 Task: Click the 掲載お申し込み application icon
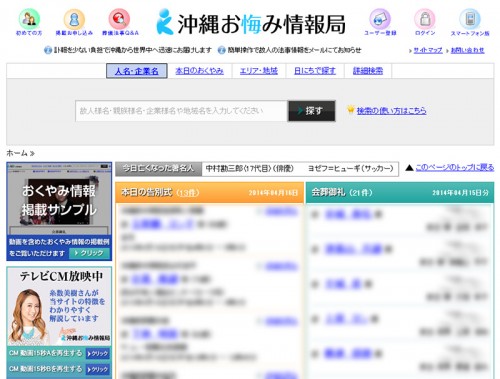click(x=74, y=22)
